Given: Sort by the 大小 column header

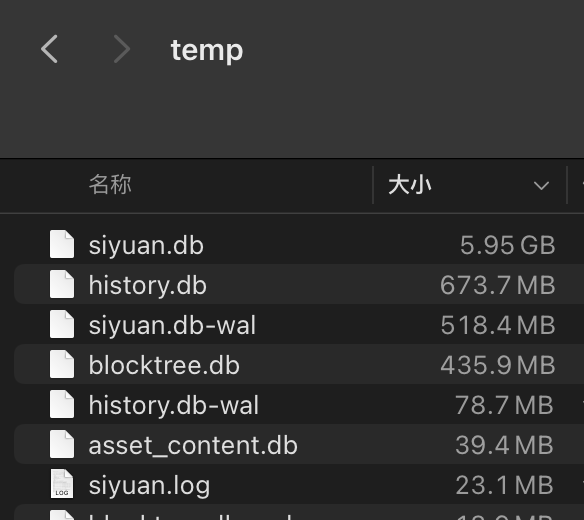Looking at the screenshot, I should click(410, 185).
